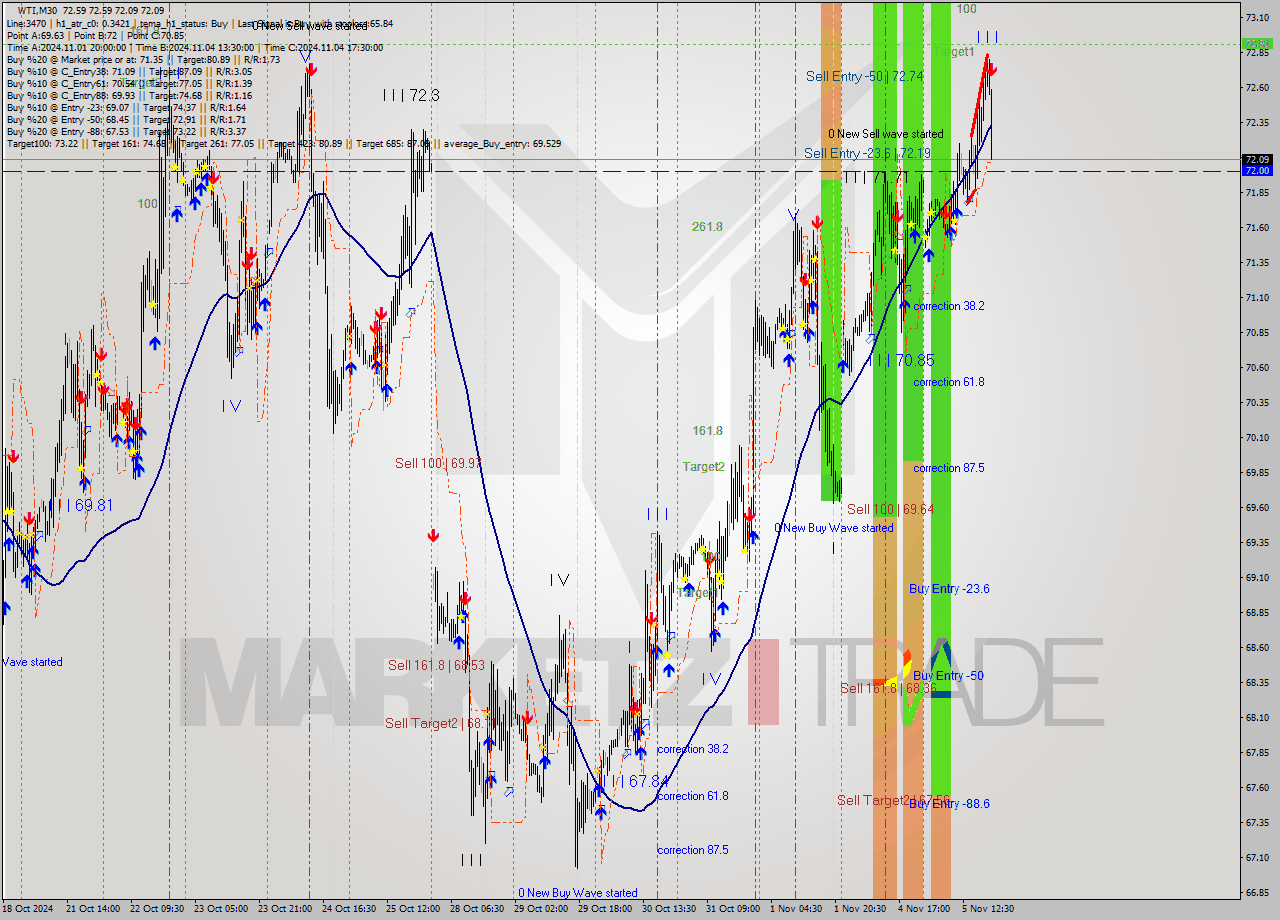Click the '30 Oct 13:30' time label
Screen dimensions: 1280x920
point(669,909)
